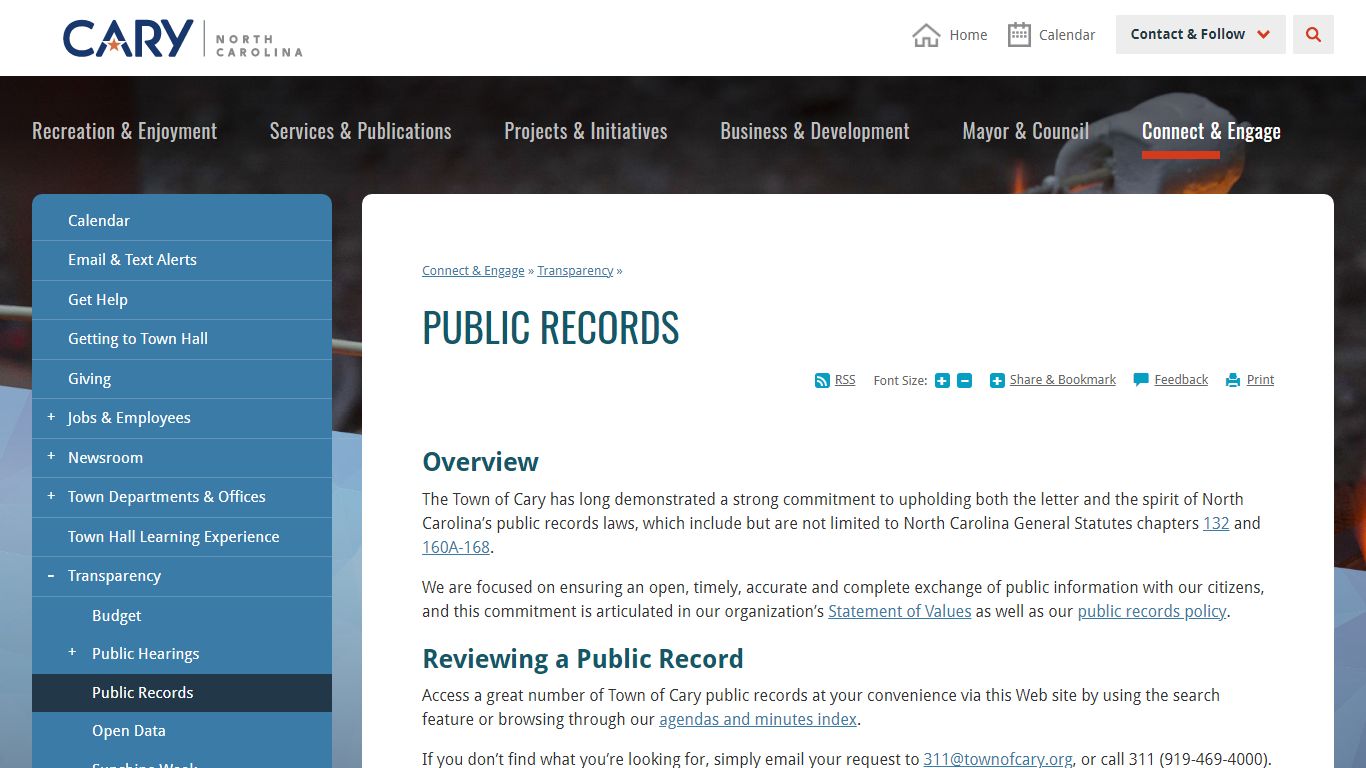Click the Share & Bookmark plus icon

[x=997, y=380]
